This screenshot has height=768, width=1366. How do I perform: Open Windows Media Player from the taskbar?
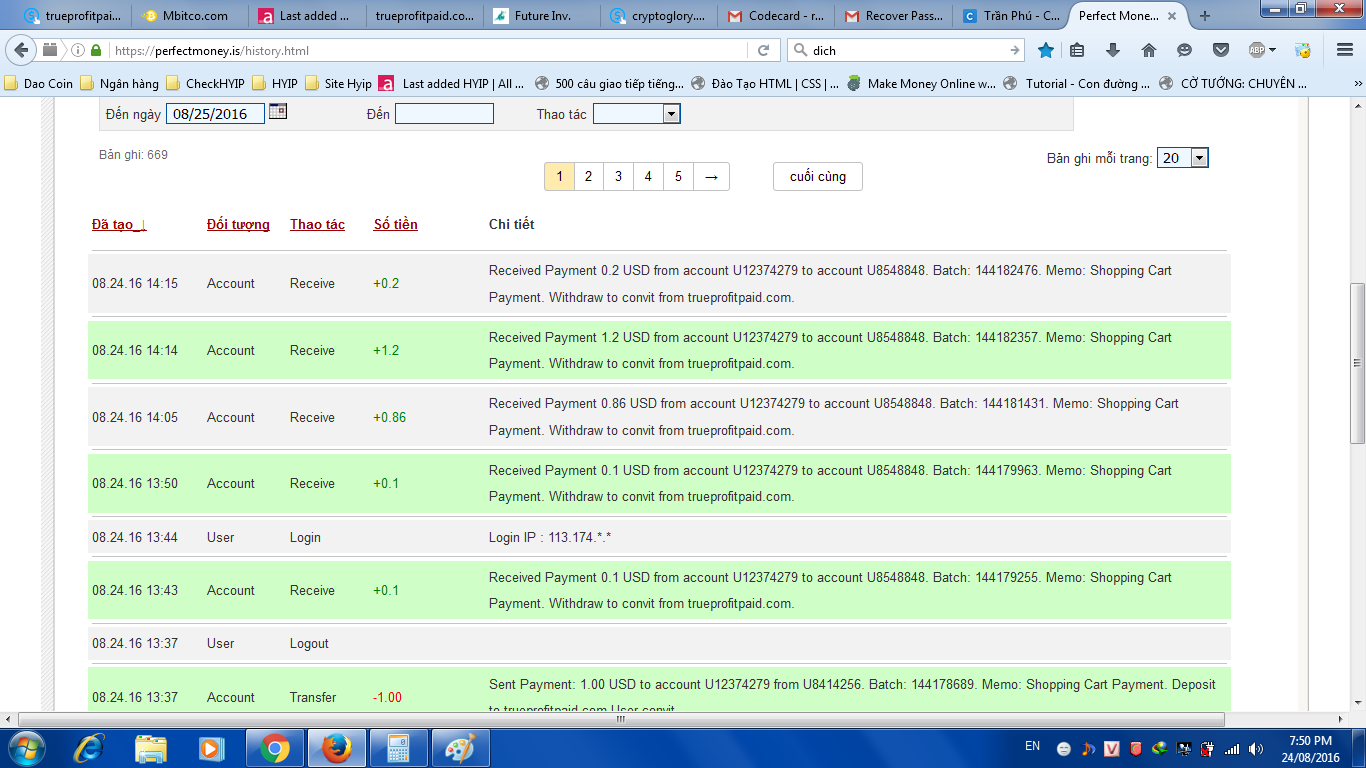tap(211, 748)
